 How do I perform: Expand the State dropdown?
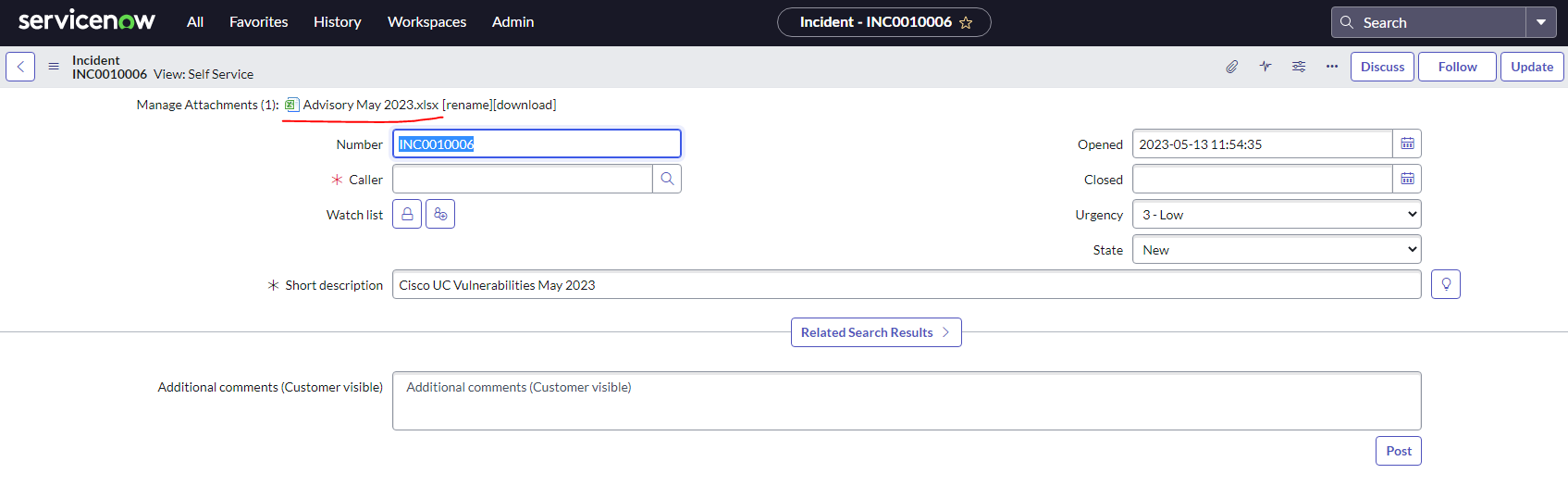click(x=1277, y=249)
